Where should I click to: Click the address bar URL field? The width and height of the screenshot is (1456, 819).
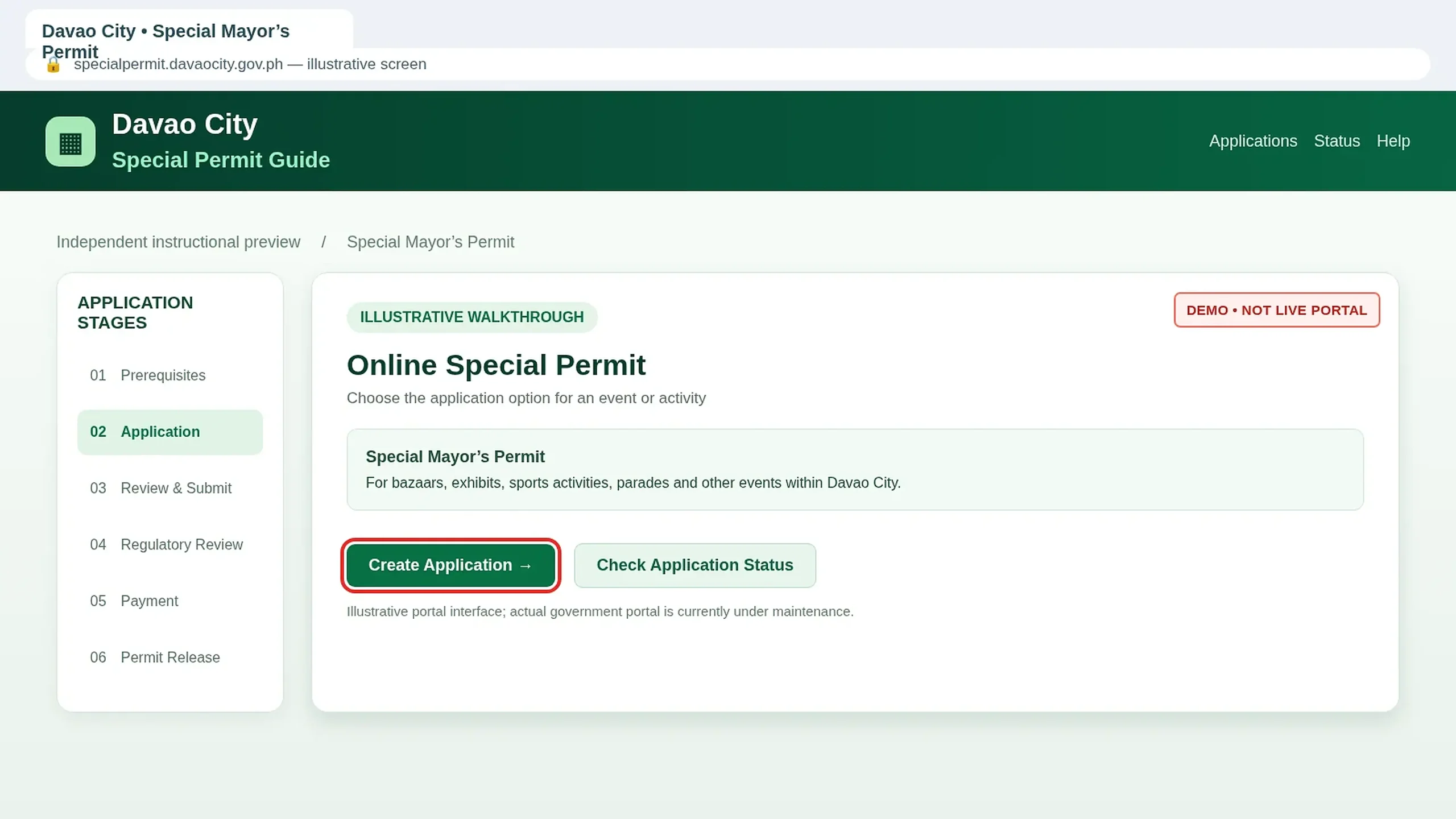pyautogui.click(x=728, y=64)
